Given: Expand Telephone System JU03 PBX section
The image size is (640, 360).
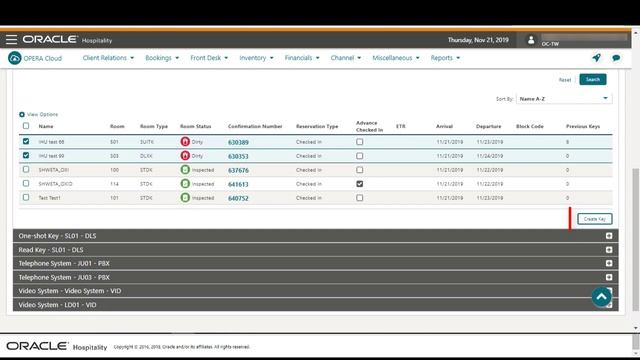Looking at the screenshot, I should [609, 277].
